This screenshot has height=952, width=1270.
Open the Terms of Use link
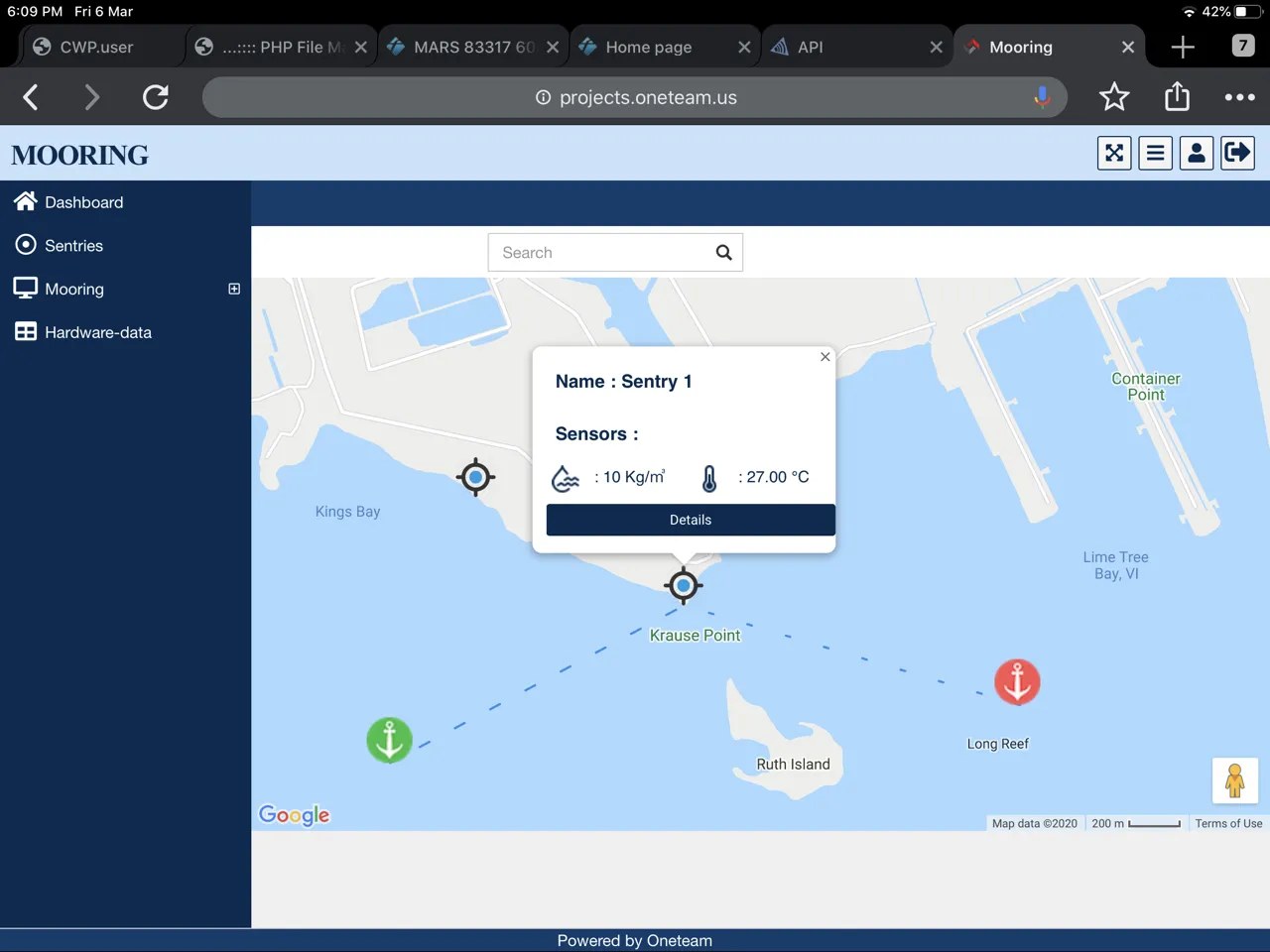click(x=1228, y=824)
